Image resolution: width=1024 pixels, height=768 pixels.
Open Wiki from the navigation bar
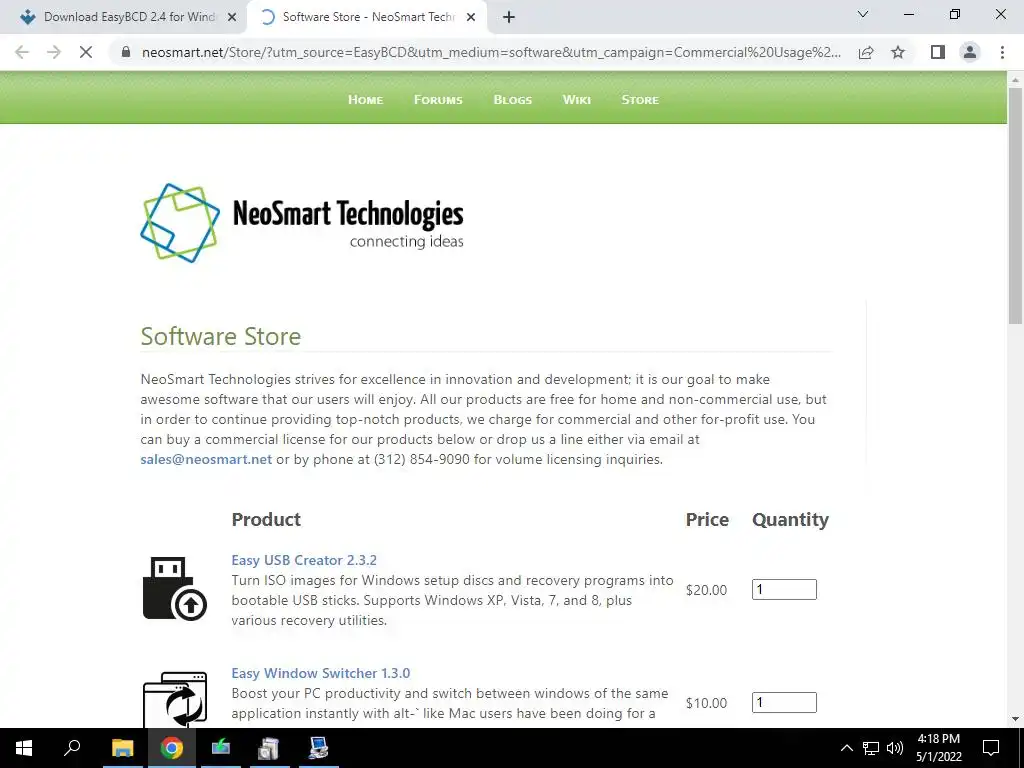[x=577, y=99]
